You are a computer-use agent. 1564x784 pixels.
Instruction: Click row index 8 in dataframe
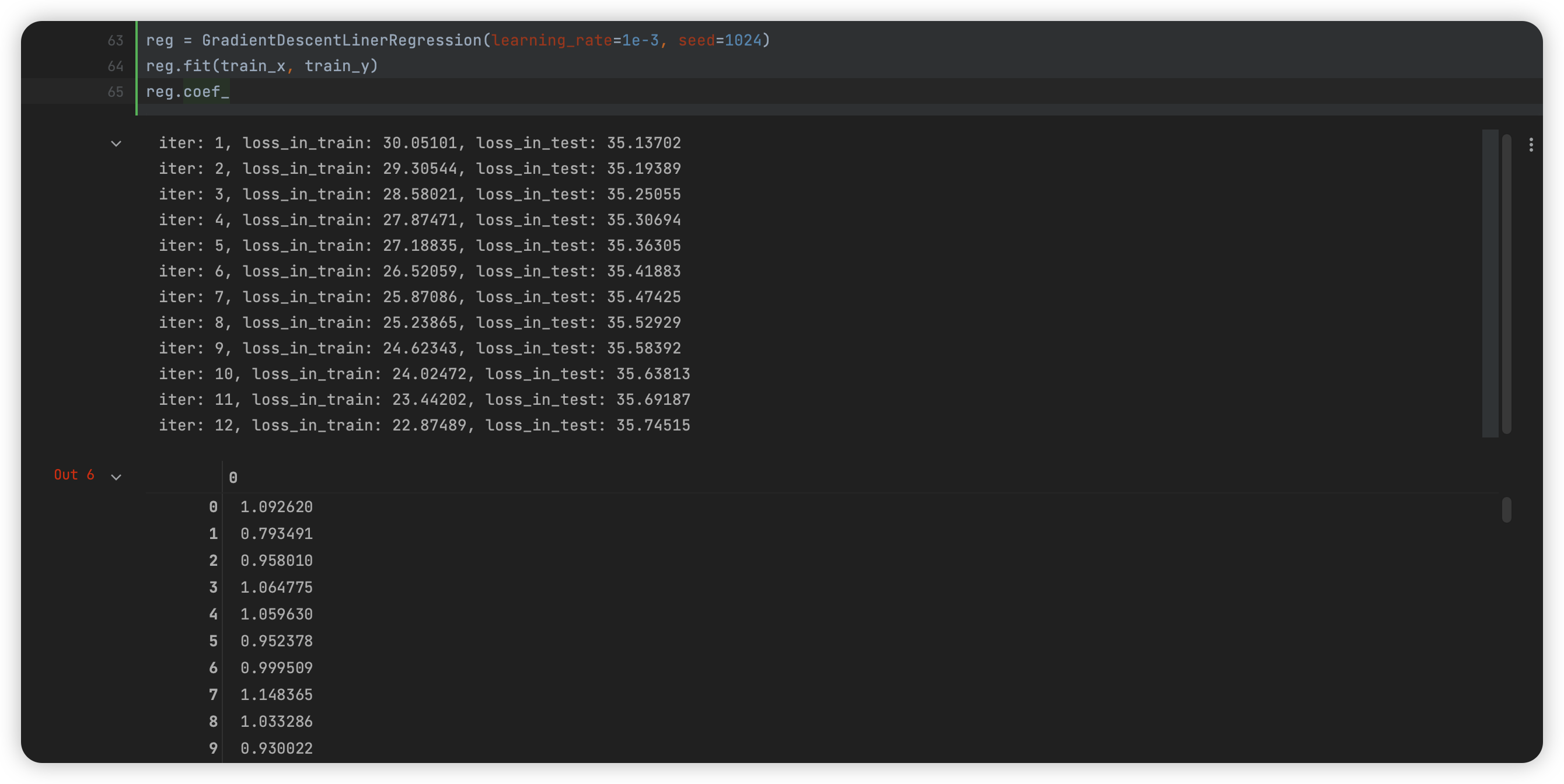coord(213,722)
